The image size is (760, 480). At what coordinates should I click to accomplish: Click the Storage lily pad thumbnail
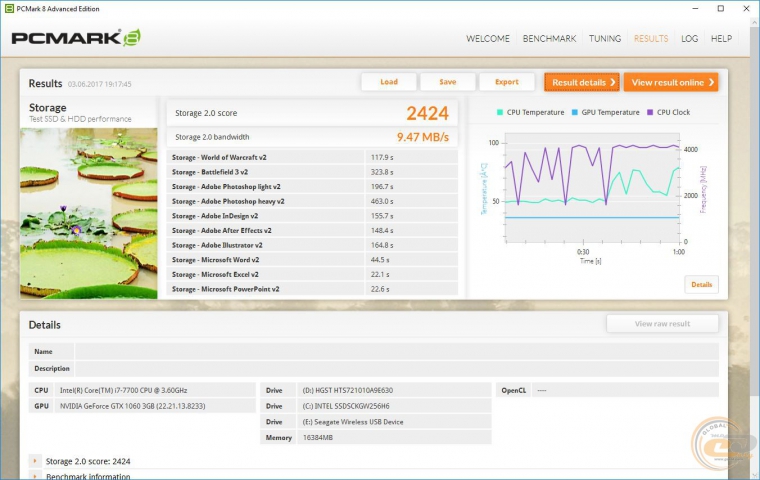point(89,213)
